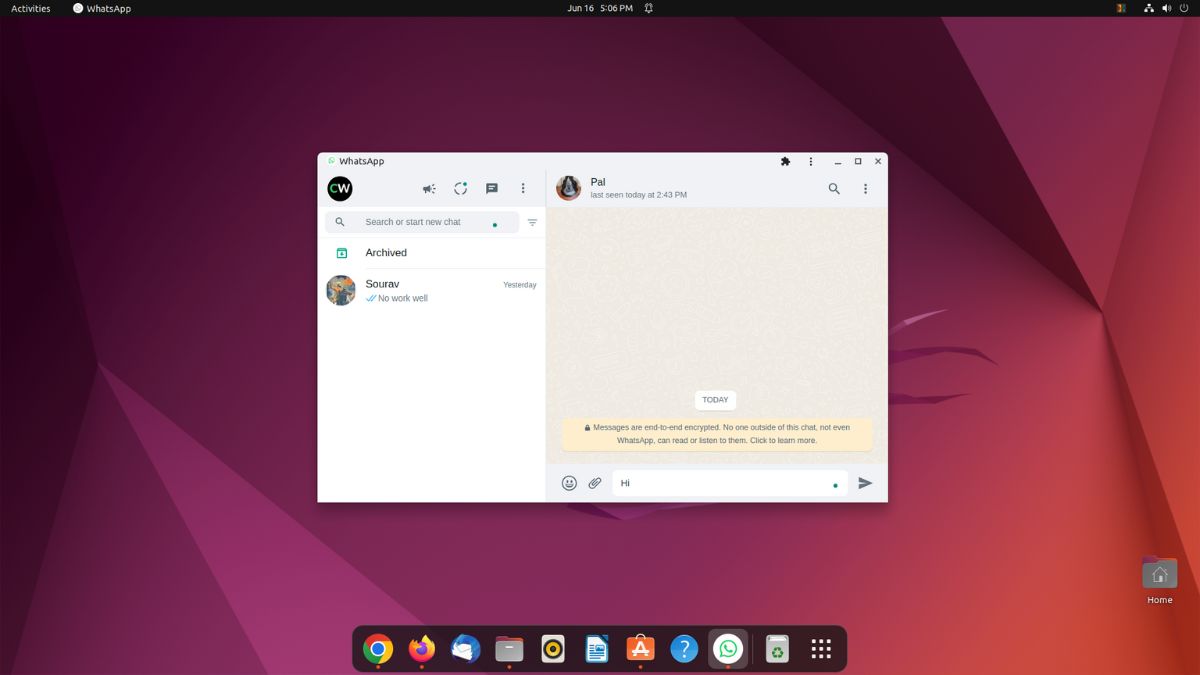1200x675 pixels.
Task: Search within the chat with Pal
Action: (x=834, y=188)
